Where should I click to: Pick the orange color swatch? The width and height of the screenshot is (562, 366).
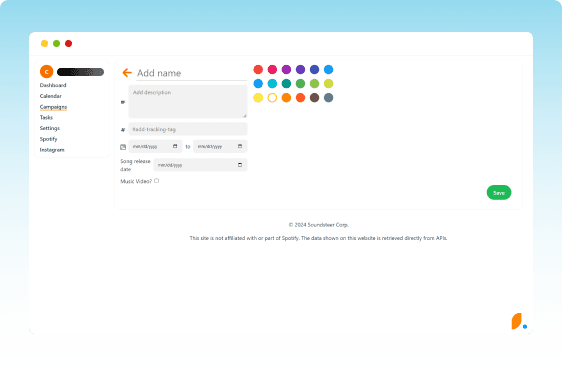point(286,98)
